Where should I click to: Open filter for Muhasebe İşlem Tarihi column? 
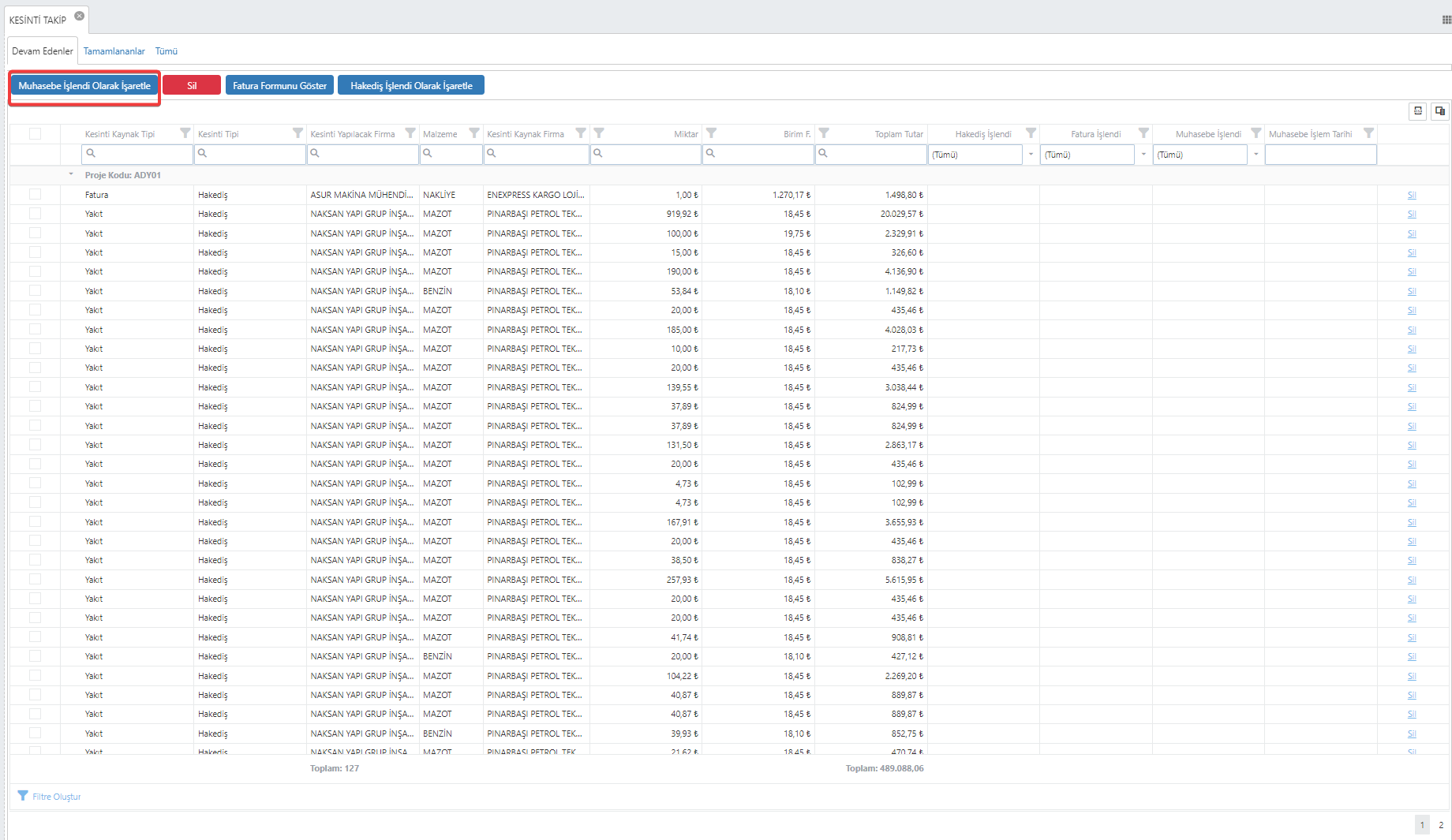pos(1368,133)
